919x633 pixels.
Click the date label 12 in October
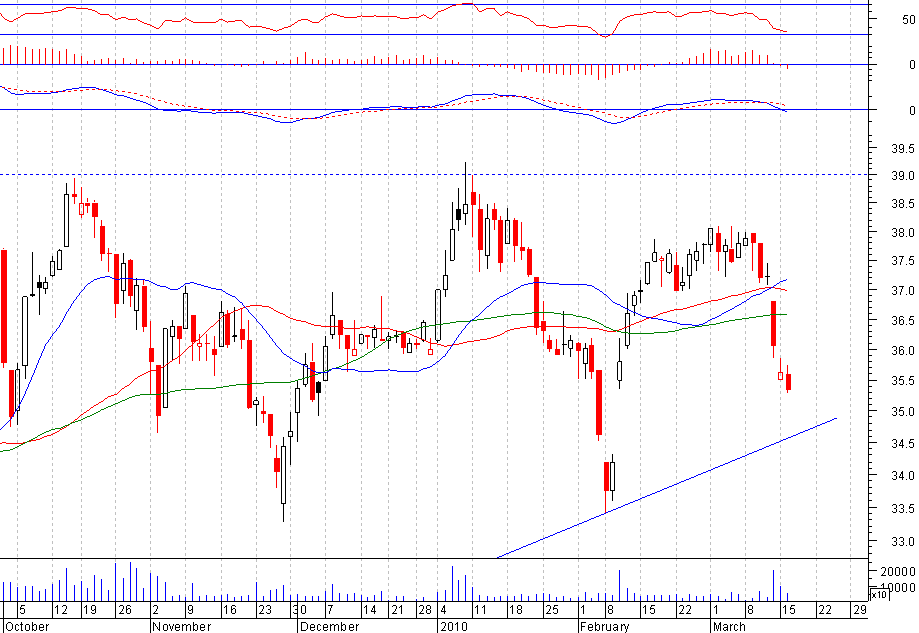[61, 610]
